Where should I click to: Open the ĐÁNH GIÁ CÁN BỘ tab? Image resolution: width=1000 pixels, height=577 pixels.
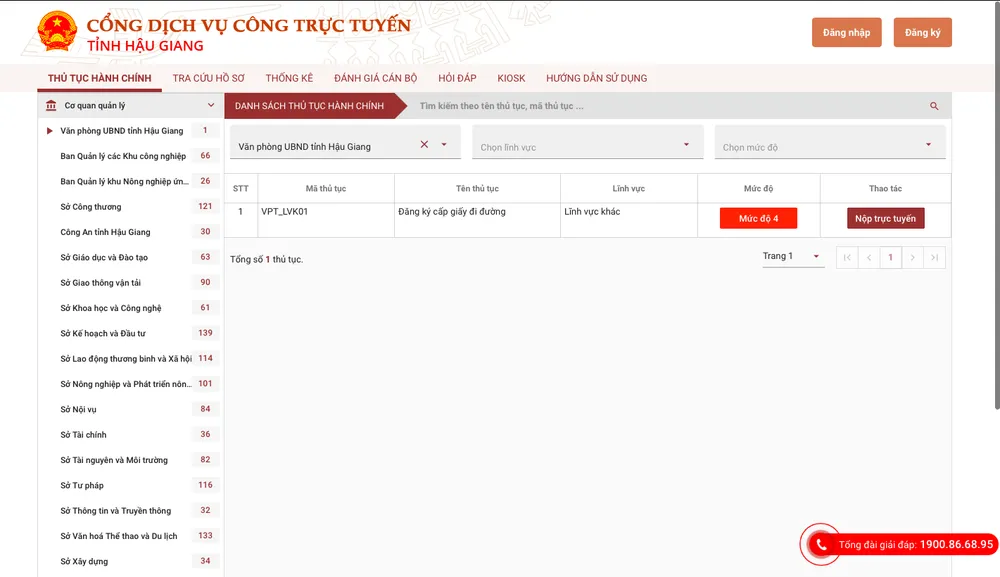[x=375, y=78]
